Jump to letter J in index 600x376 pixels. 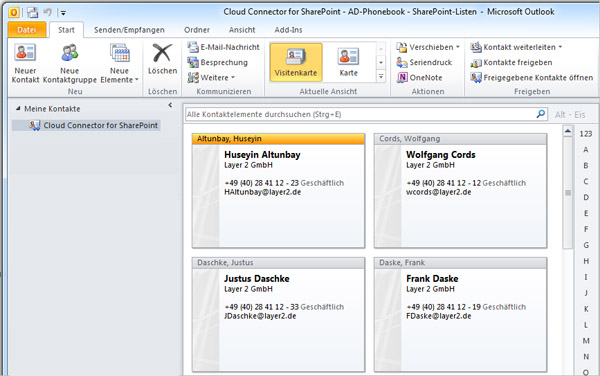point(586,293)
